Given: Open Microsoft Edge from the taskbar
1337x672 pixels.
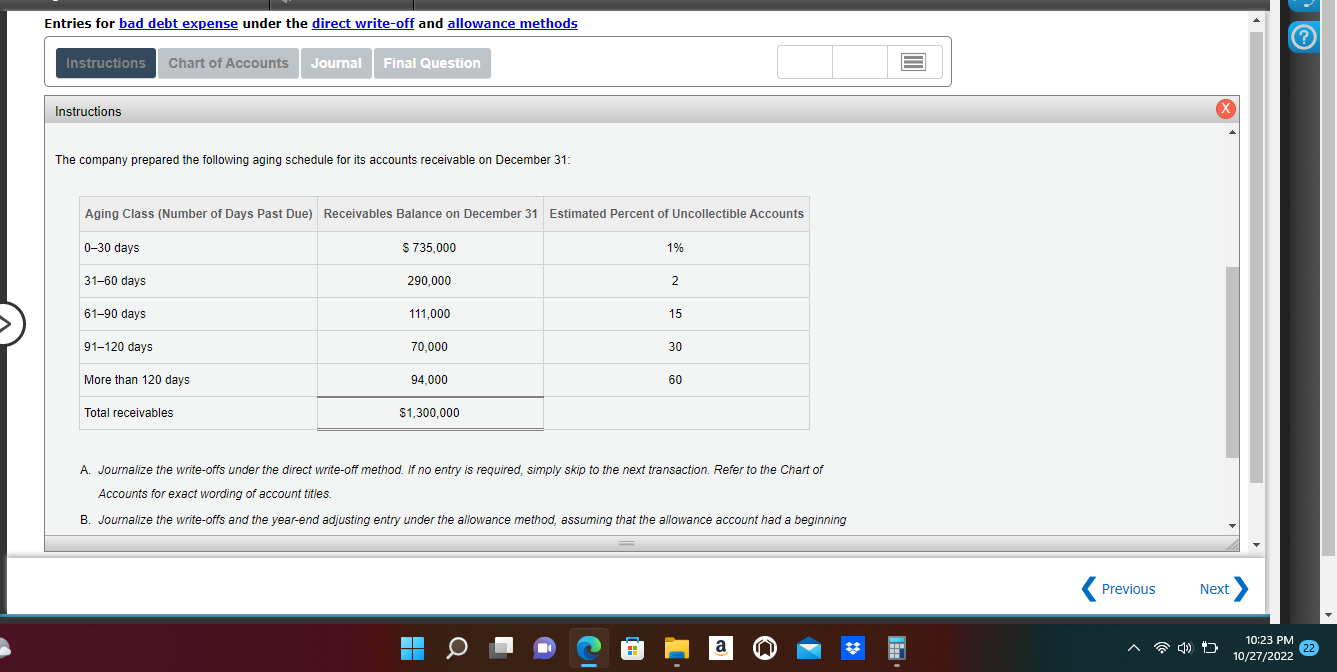Looking at the screenshot, I should [x=589, y=648].
